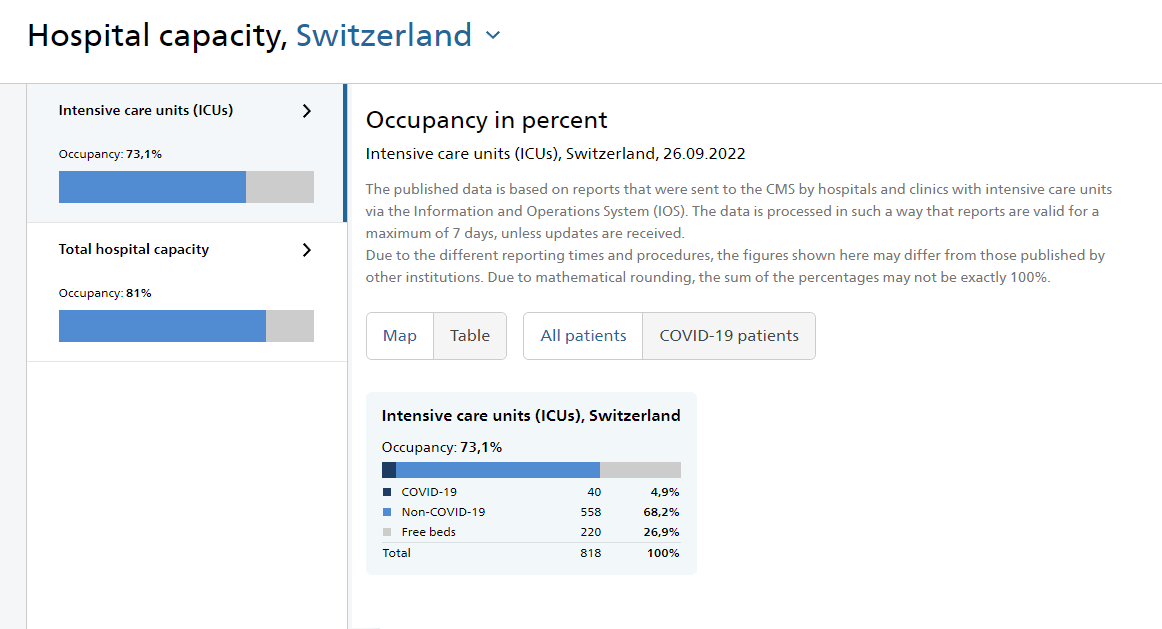Switch to the Map view tab
Screen dimensions: 1162x629
coord(400,336)
